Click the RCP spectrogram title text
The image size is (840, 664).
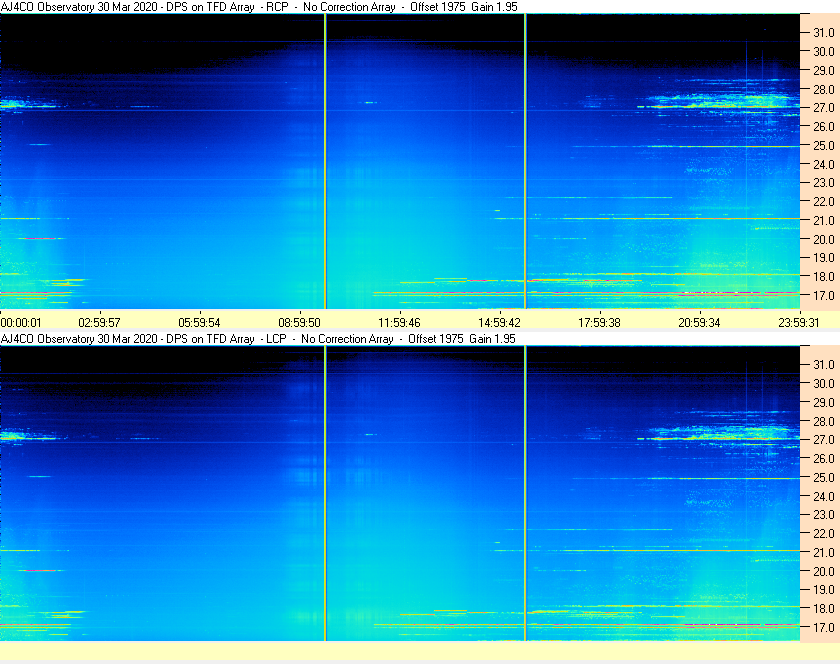(259, 7)
